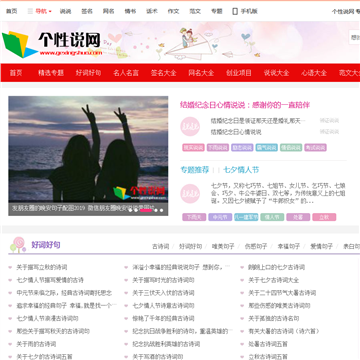Screen dimensions: 360x360
Task: Open 精选专题 in red navigation bar
Action: coord(51,73)
